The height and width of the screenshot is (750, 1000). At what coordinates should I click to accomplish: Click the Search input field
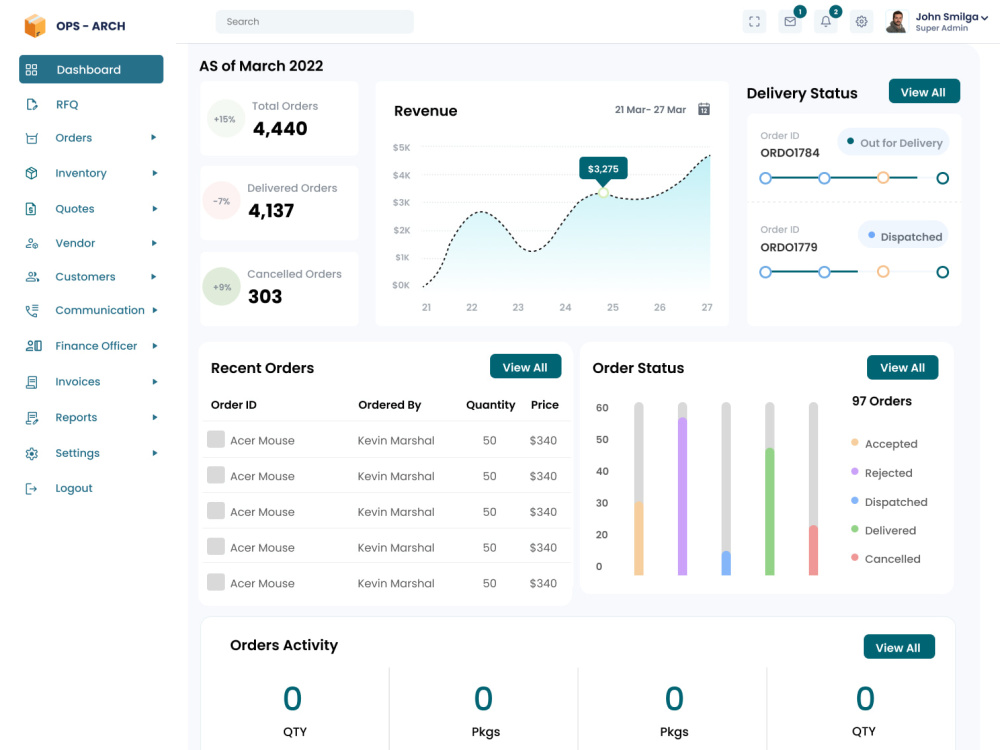point(314,22)
